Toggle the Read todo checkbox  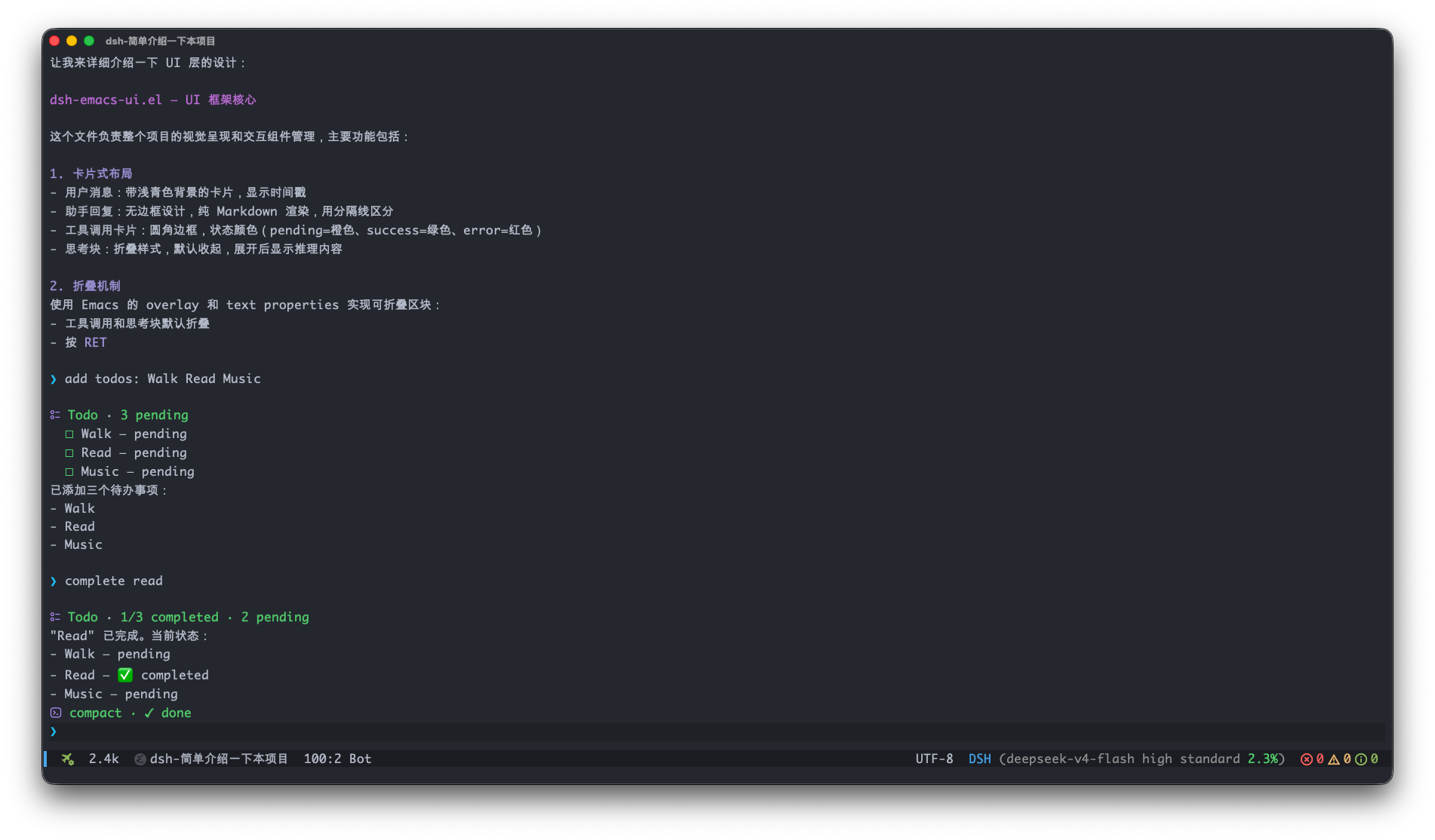pos(69,453)
